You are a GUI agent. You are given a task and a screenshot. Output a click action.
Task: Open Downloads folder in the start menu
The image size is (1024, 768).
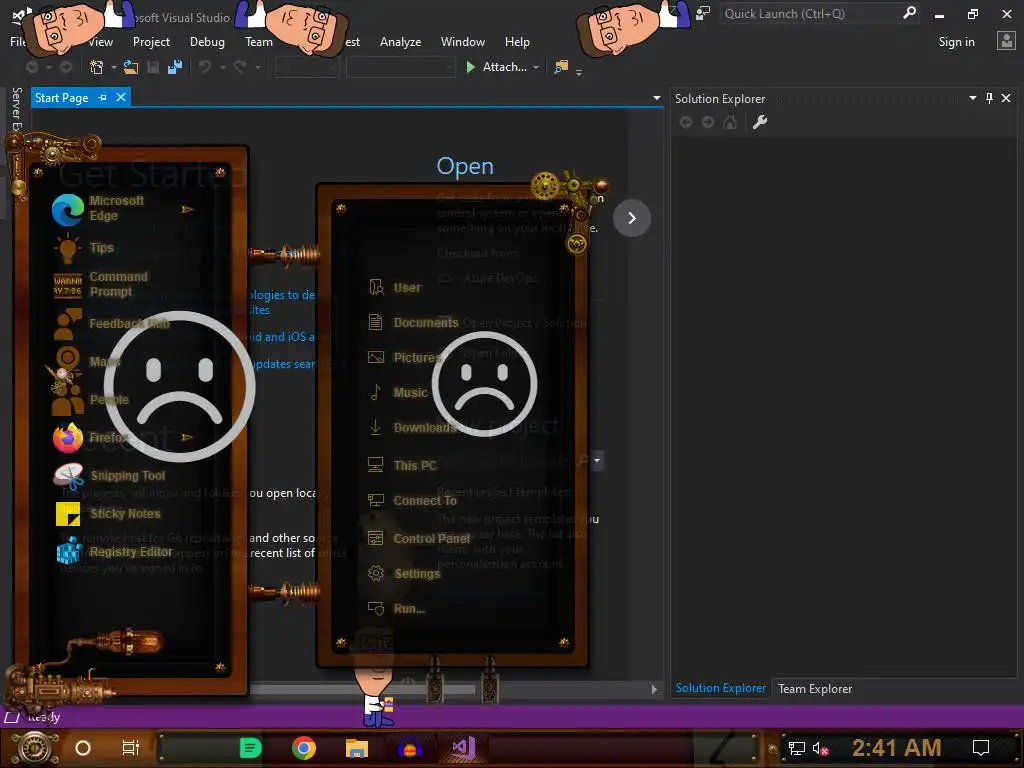[x=411, y=428]
